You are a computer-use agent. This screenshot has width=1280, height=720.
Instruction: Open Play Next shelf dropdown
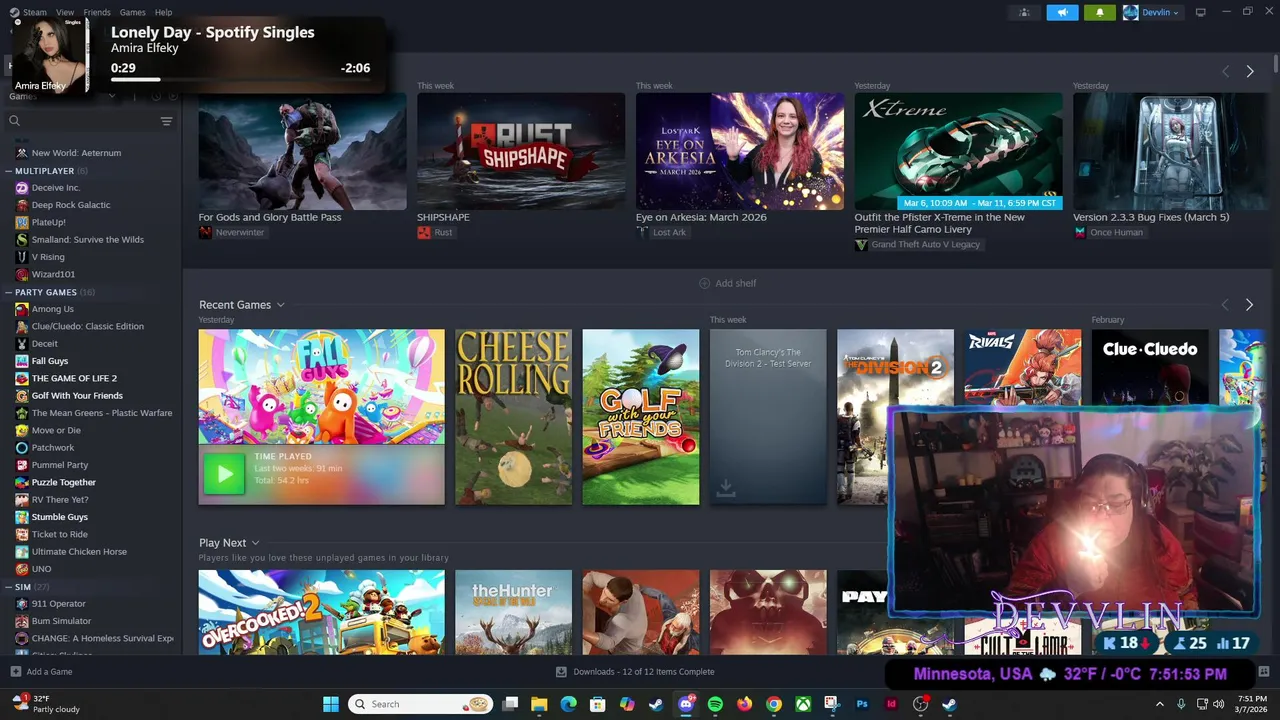click(256, 543)
